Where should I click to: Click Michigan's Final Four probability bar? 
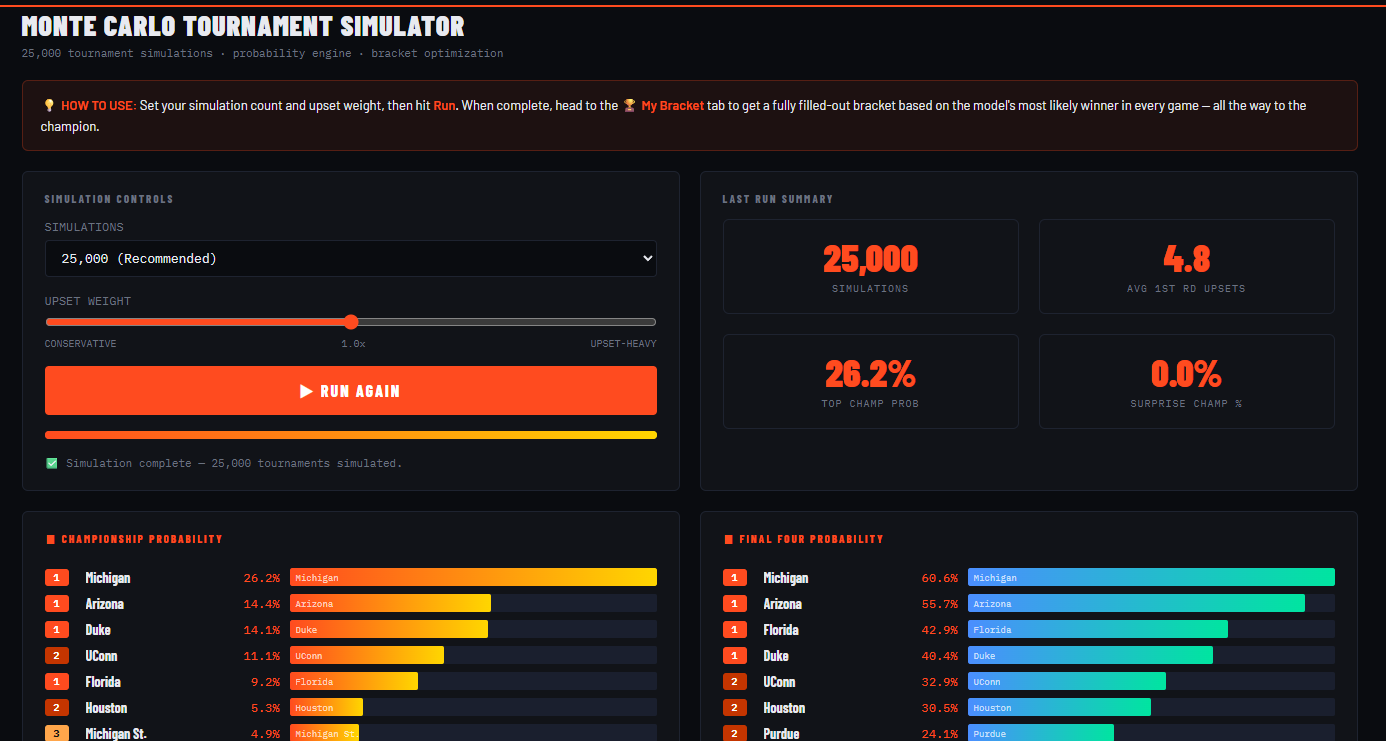point(1151,578)
